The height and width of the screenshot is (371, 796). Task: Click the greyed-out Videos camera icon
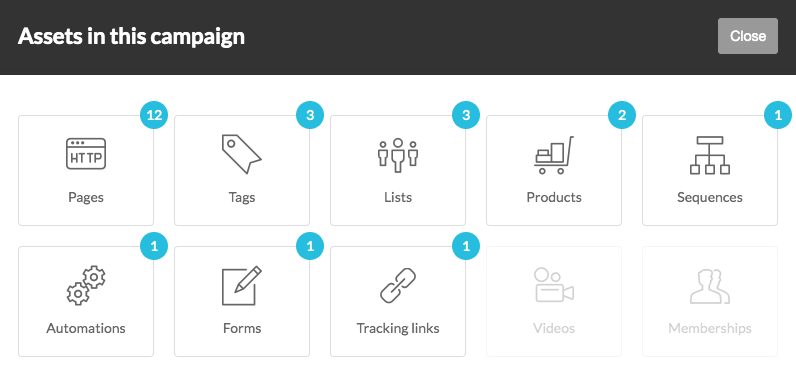tap(554, 286)
